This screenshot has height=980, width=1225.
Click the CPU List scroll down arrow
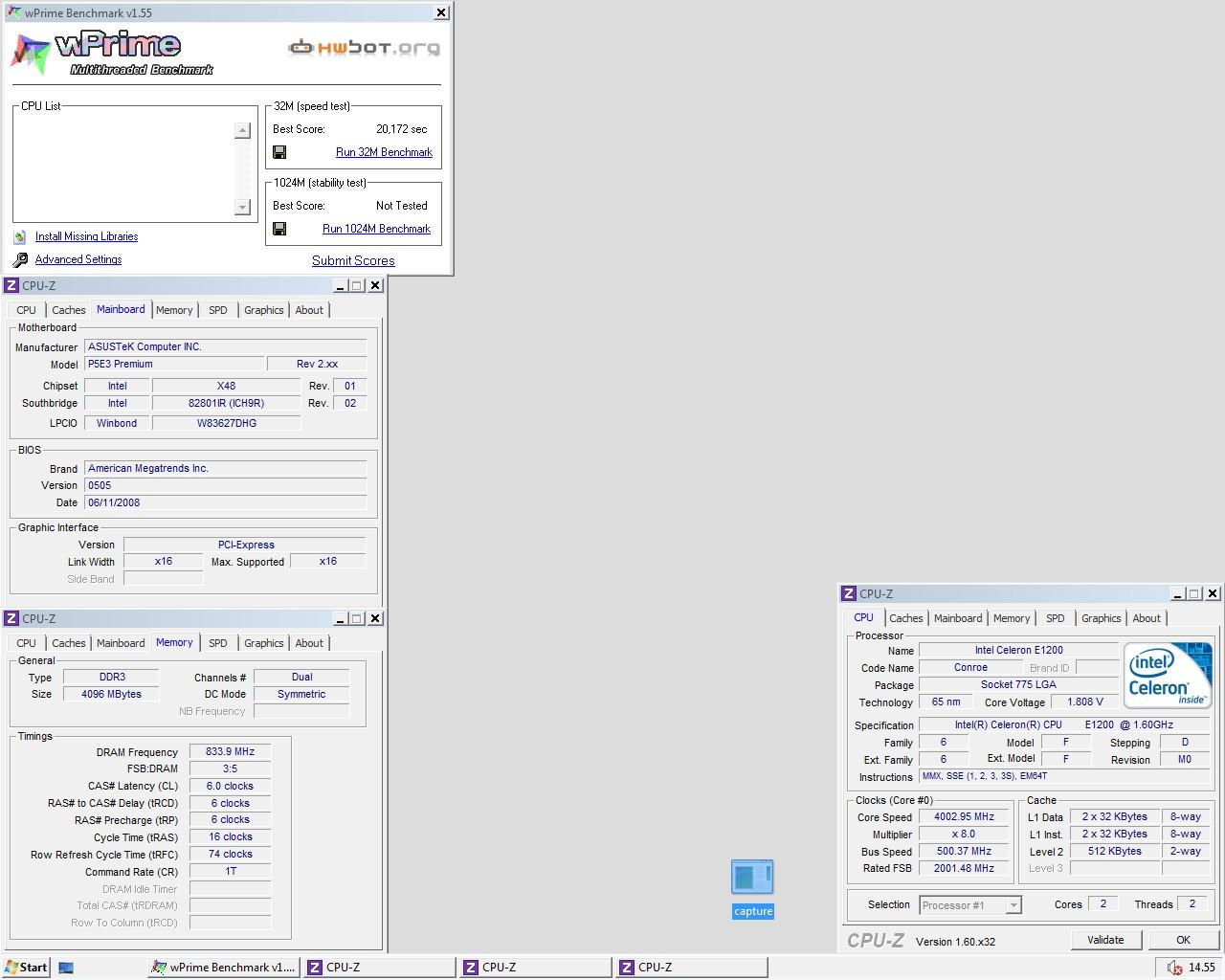(242, 207)
